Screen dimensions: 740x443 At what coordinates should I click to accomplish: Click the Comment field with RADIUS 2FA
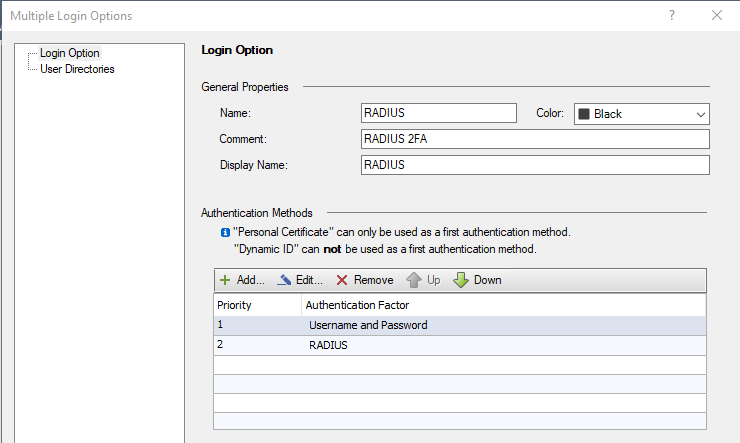click(534, 139)
